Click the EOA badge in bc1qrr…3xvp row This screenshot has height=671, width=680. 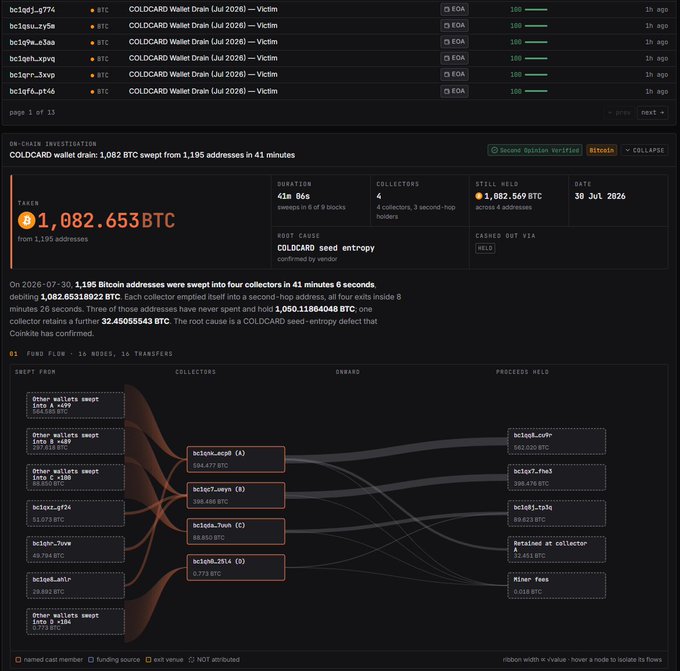[454, 74]
